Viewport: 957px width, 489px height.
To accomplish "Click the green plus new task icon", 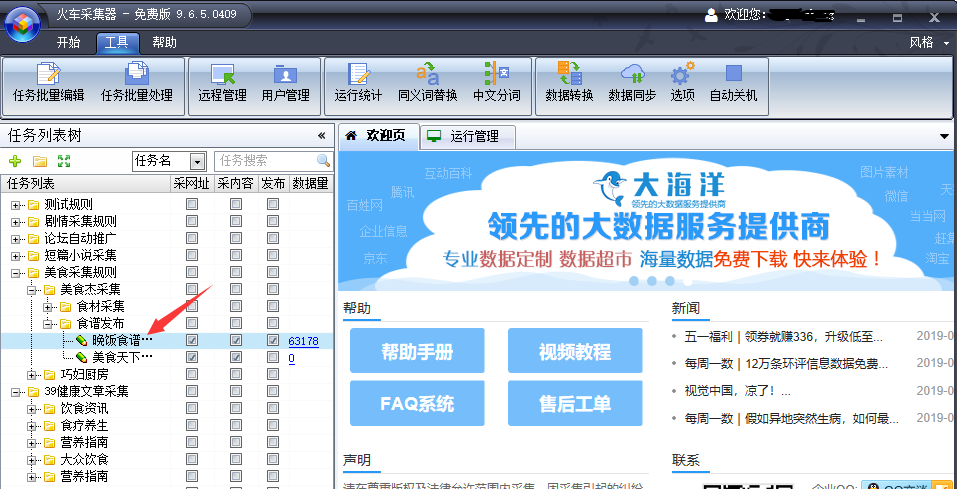I will (x=15, y=161).
